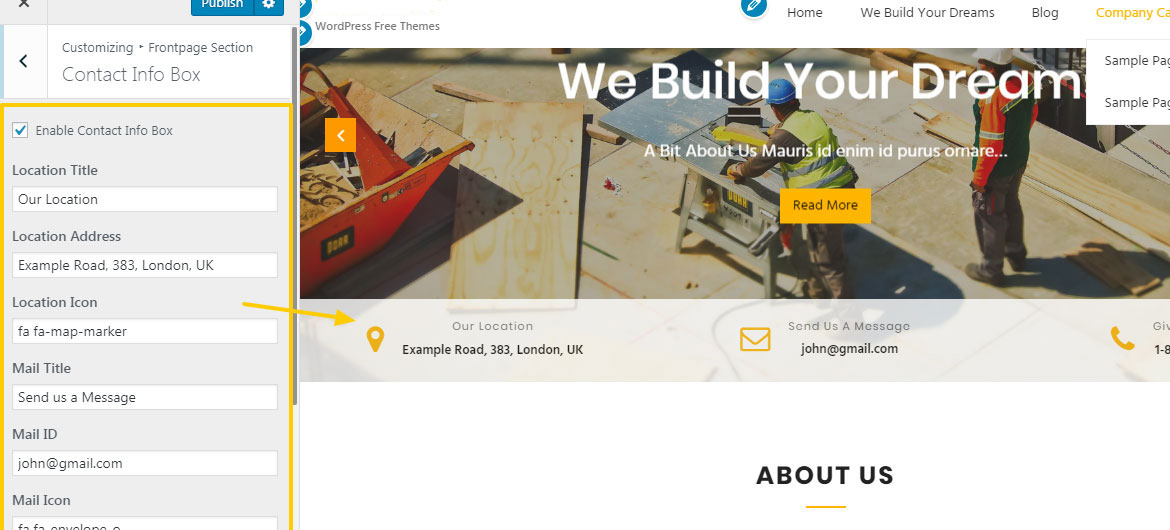The height and width of the screenshot is (530, 1170).
Task: Click the phone icon in contact bar
Action: 1122,338
